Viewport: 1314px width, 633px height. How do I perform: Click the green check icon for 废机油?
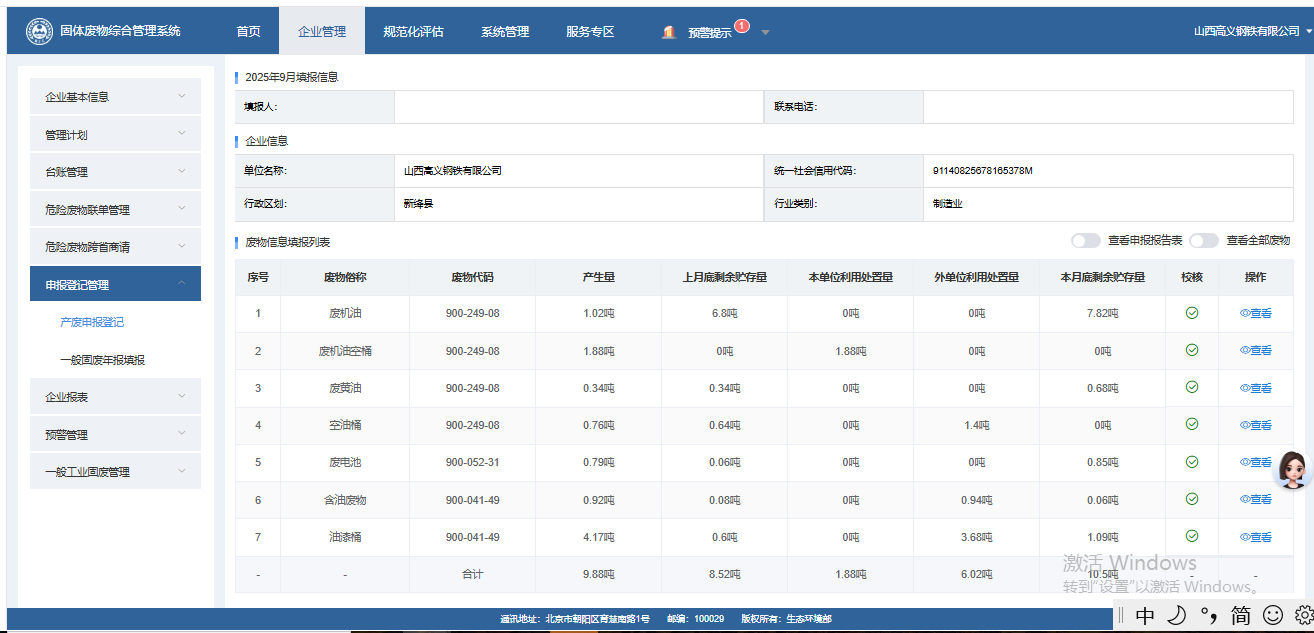pos(1192,313)
